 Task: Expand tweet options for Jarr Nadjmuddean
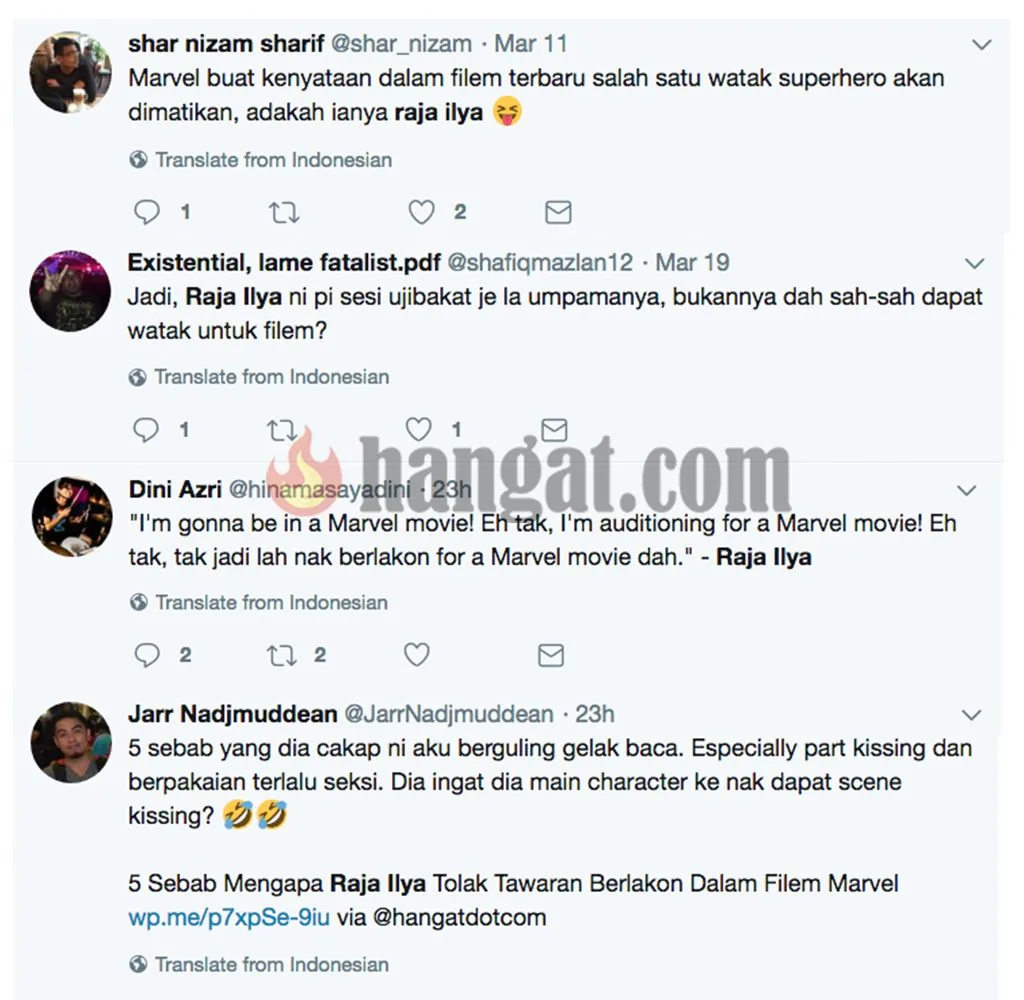click(x=971, y=715)
